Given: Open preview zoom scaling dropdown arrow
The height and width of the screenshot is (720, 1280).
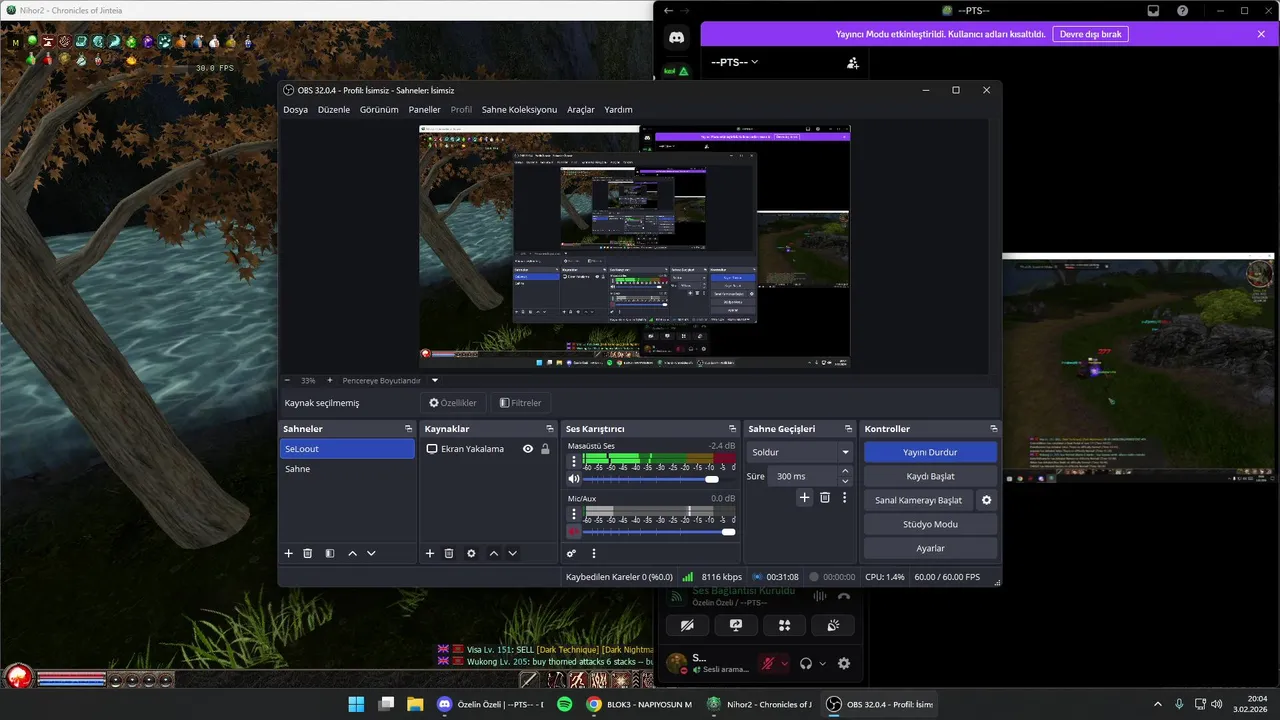Looking at the screenshot, I should (435, 380).
